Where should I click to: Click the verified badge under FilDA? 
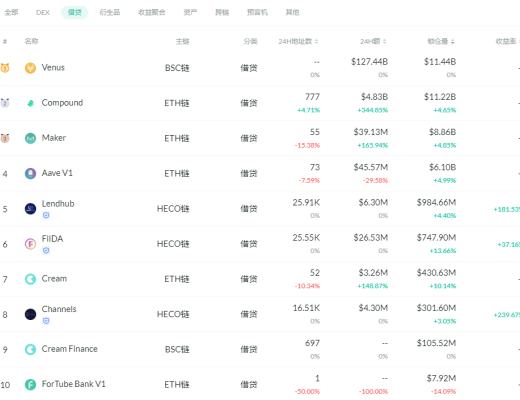[46, 250]
